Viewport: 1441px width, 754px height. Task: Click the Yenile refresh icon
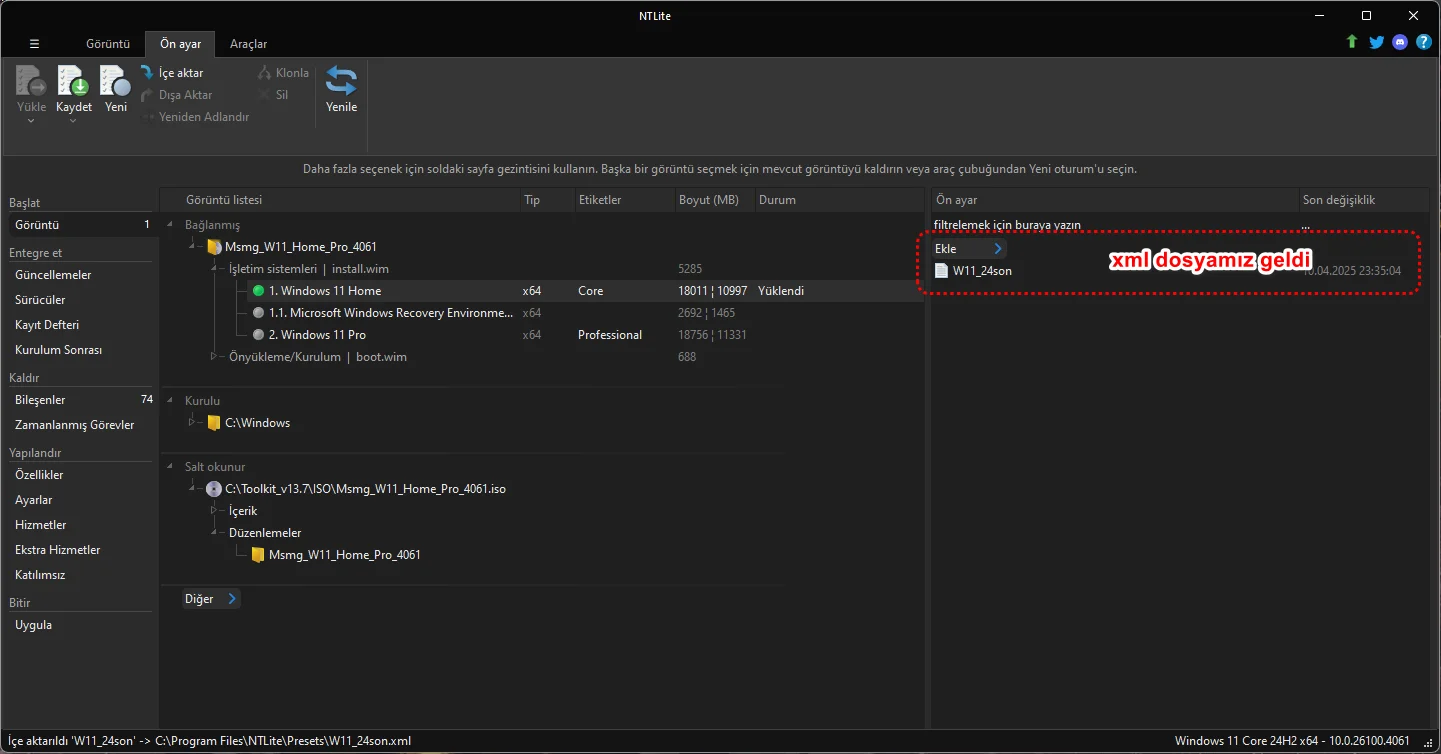coord(341,83)
